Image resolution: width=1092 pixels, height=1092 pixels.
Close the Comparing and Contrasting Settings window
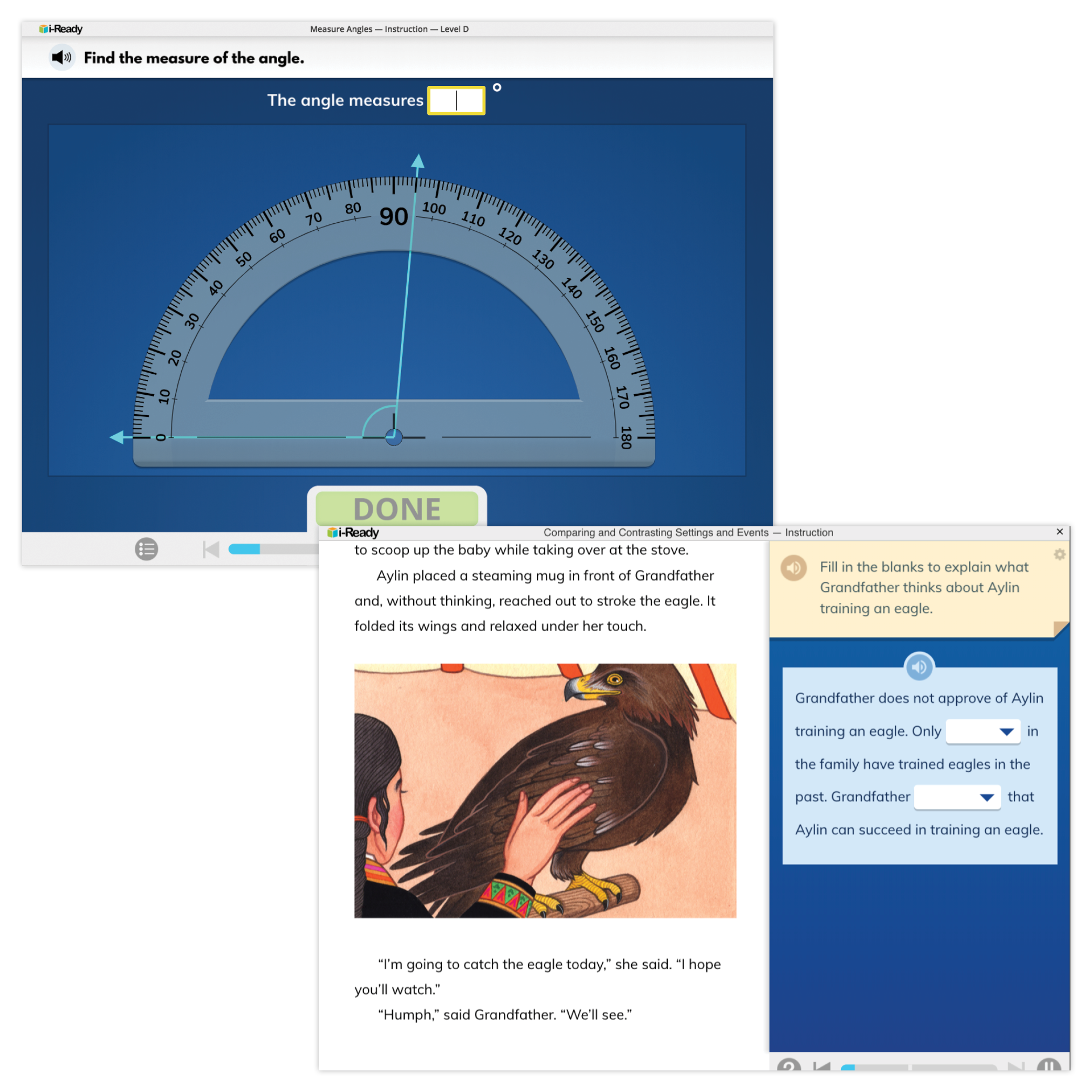point(1060,532)
